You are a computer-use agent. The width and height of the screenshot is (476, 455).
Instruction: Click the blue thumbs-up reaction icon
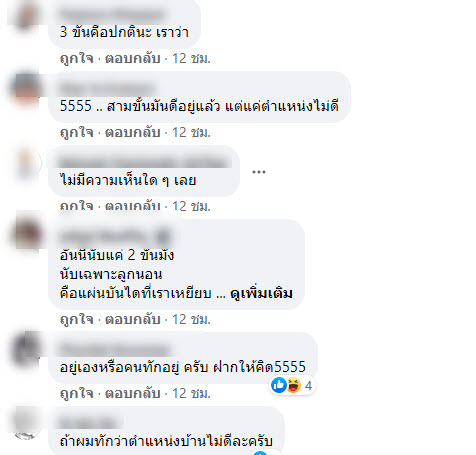[x=279, y=385]
